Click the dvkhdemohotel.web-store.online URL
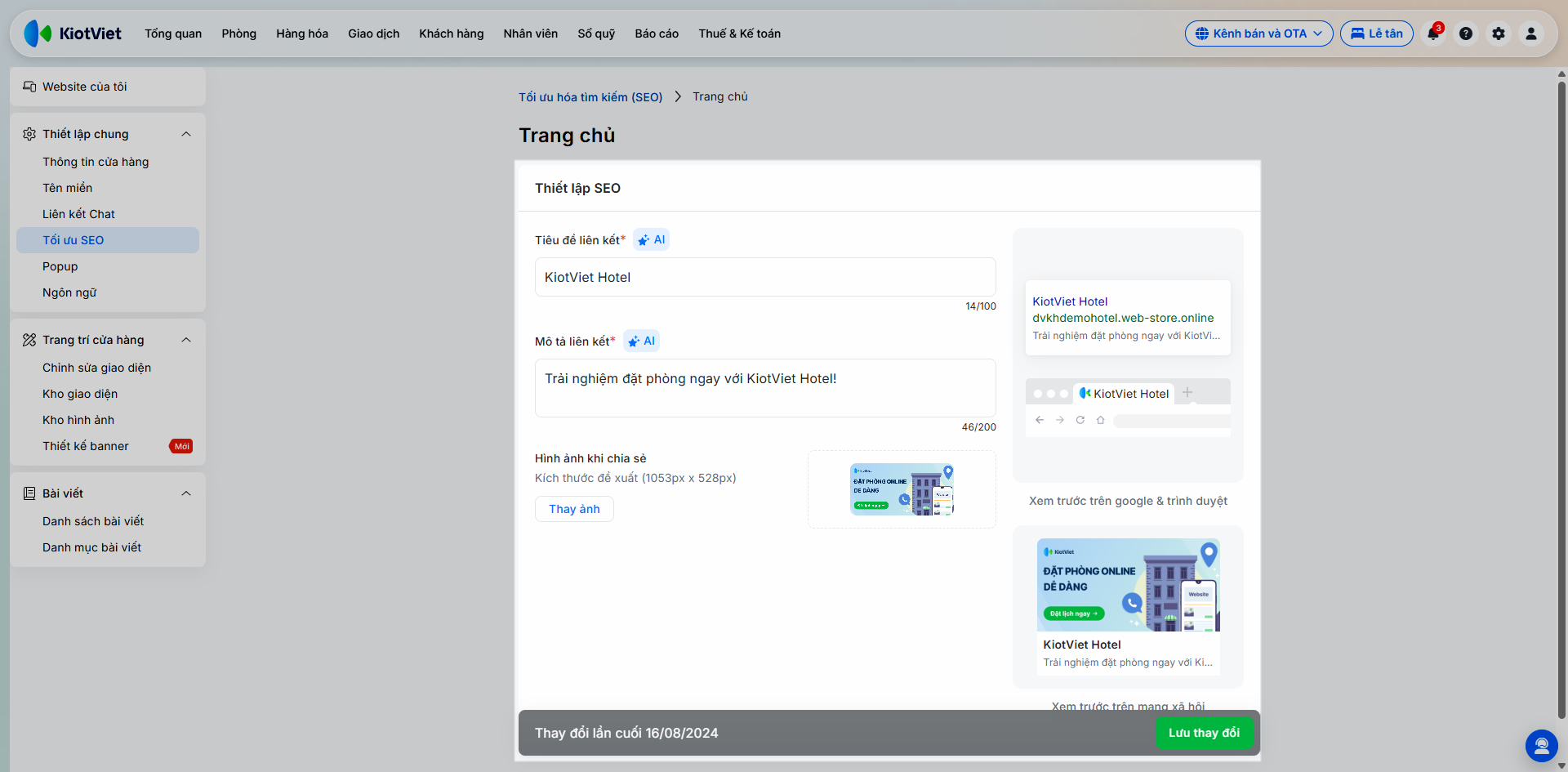This screenshot has width=1568, height=772. point(1123,318)
